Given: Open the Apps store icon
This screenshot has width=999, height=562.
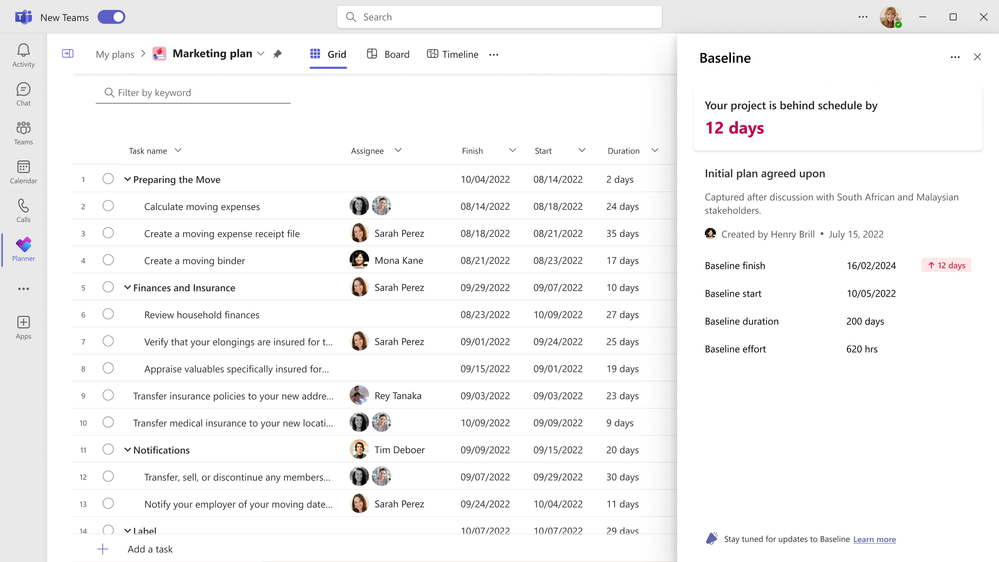Looking at the screenshot, I should [23, 327].
